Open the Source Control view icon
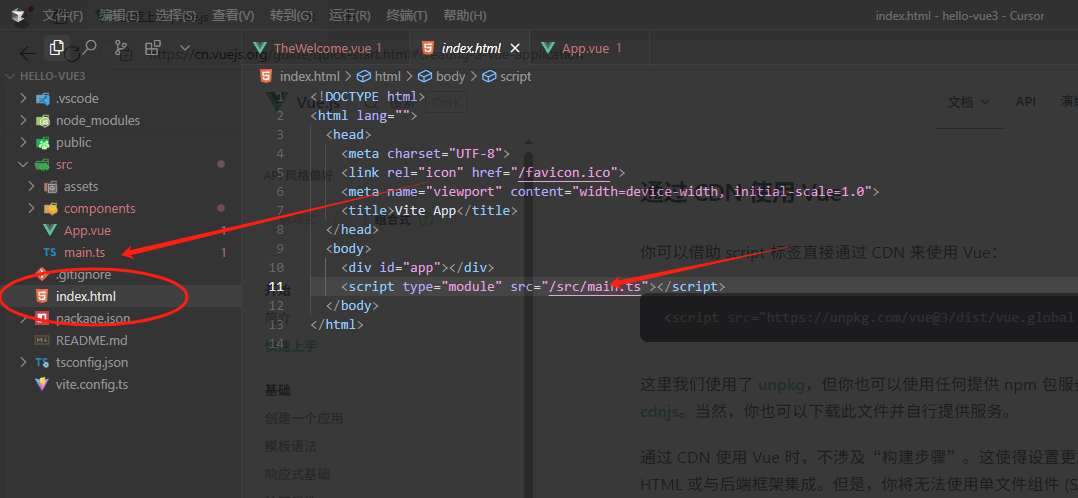Screen dimensions: 1078x498 click(x=122, y=47)
